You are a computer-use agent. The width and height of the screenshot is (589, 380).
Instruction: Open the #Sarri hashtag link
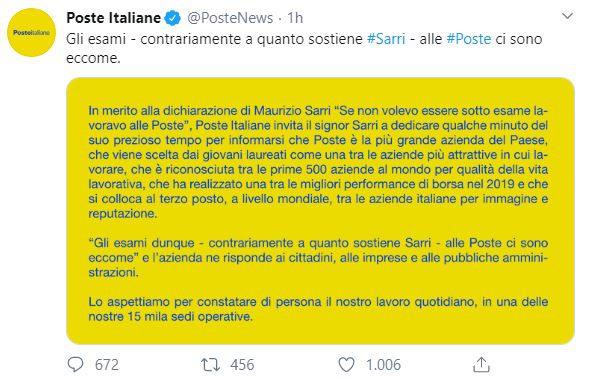(386, 39)
